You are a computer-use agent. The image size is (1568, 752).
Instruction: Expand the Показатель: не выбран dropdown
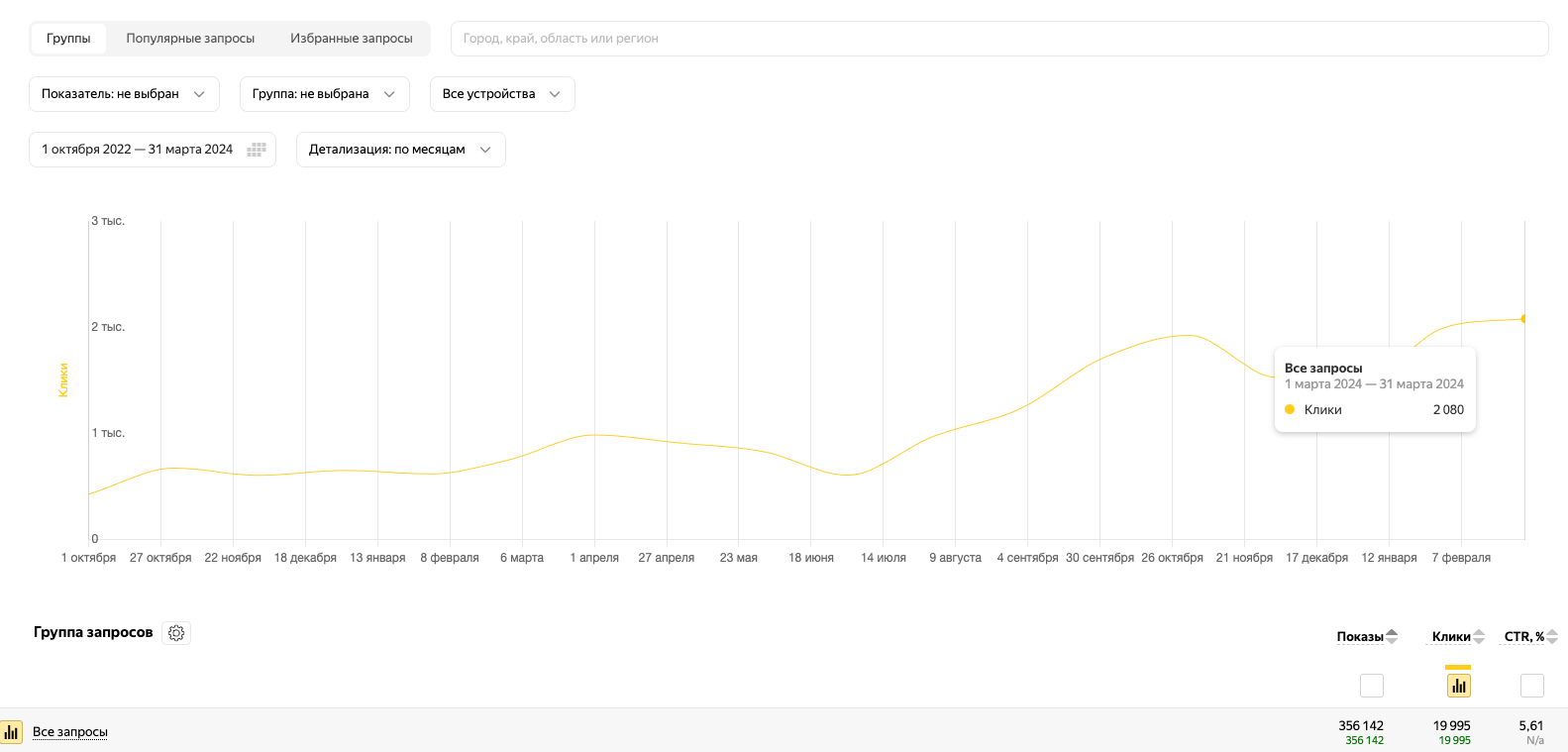coord(123,94)
